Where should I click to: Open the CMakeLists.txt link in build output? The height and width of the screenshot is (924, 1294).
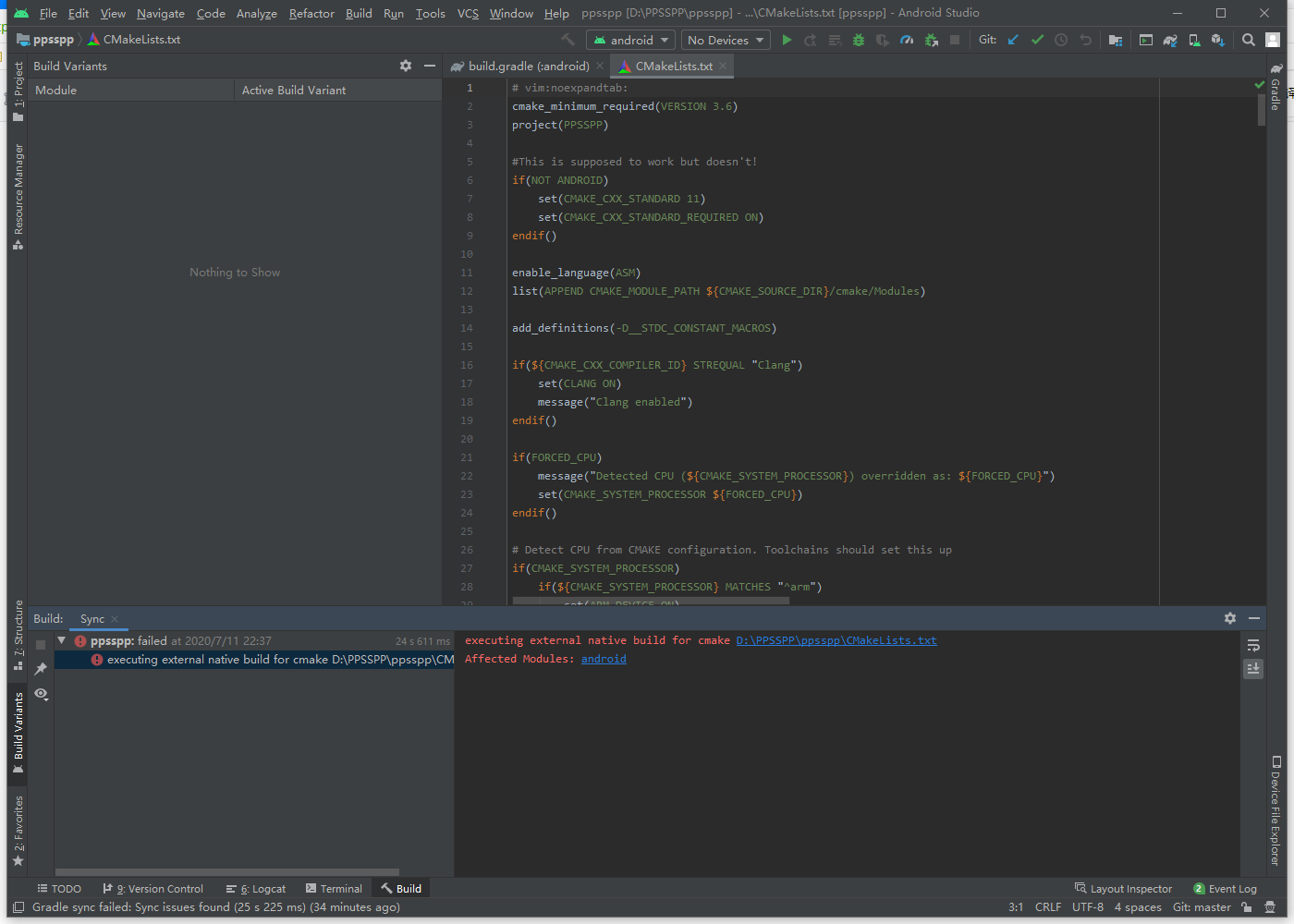[x=836, y=639]
